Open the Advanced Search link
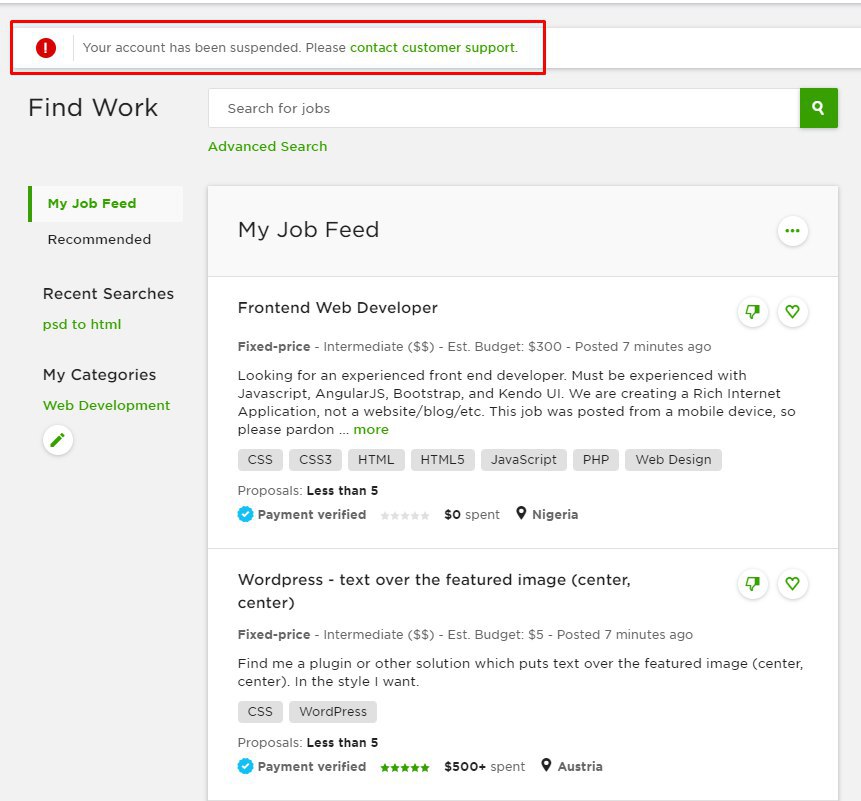The height and width of the screenshot is (801, 861). click(x=267, y=146)
